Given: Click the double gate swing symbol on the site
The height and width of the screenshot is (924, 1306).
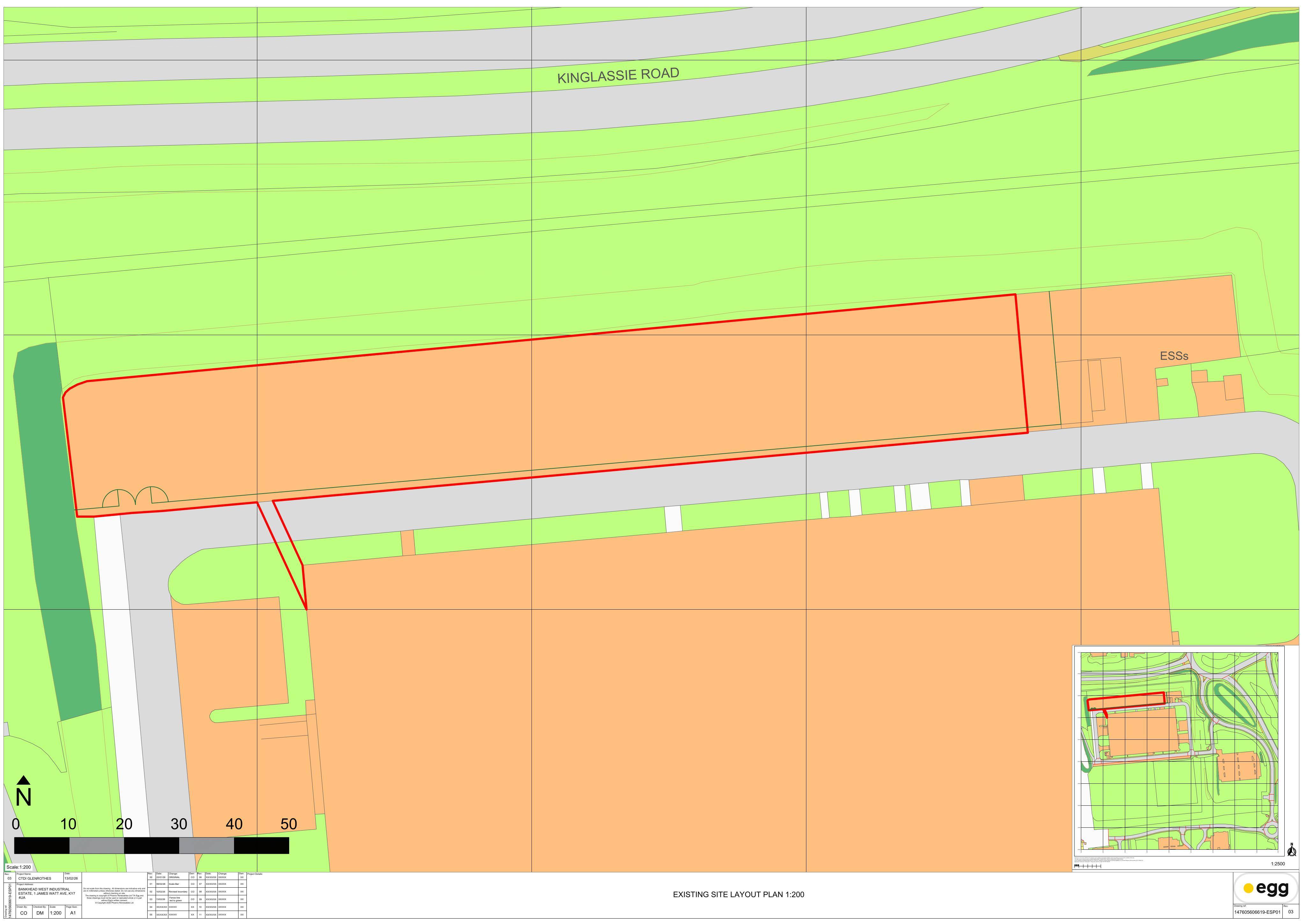Looking at the screenshot, I should click(x=136, y=497).
